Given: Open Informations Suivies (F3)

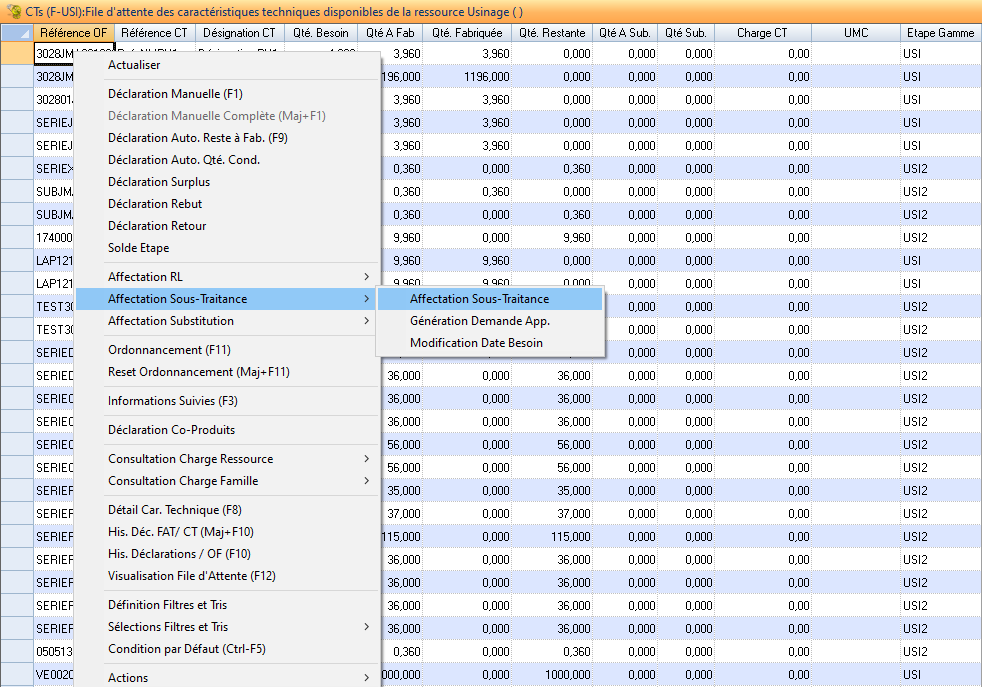Looking at the screenshot, I should [172, 401].
